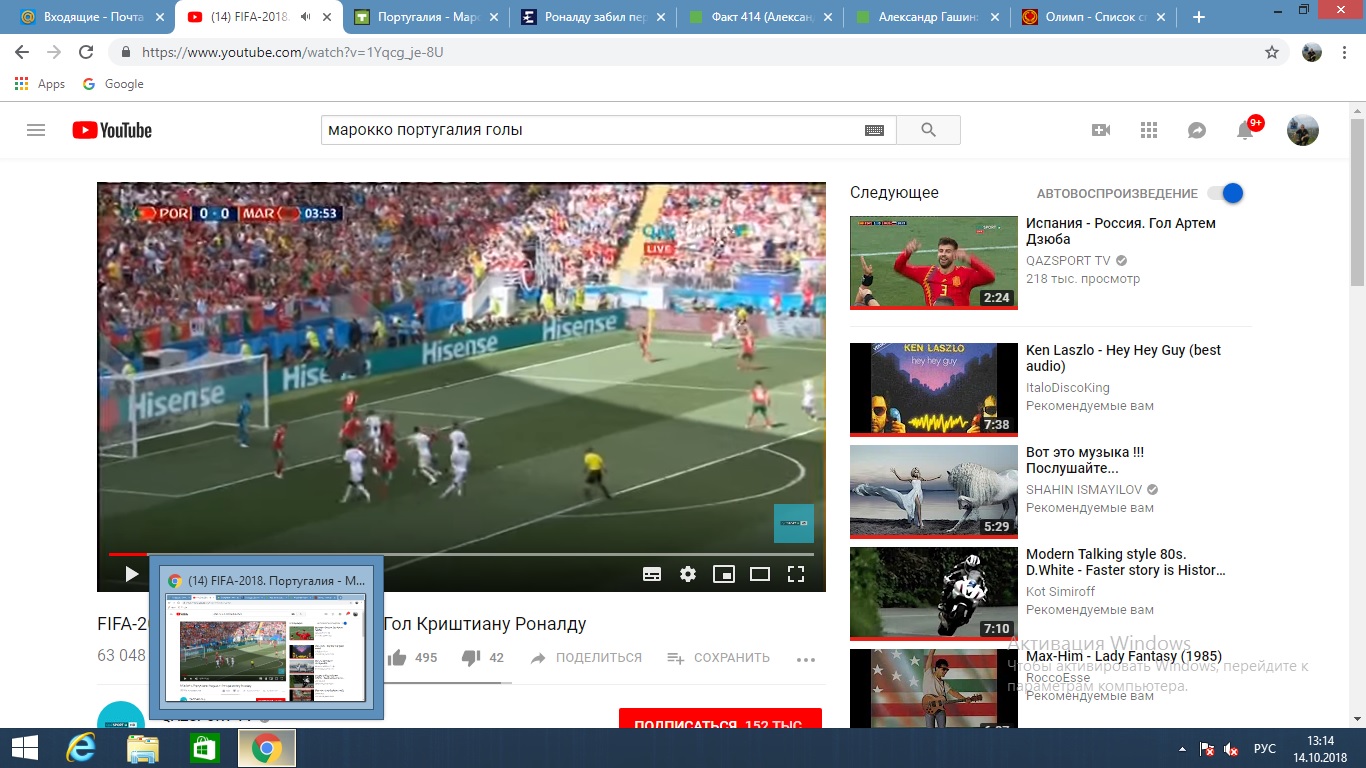This screenshot has width=1366, height=768.
Task: Open File Explorer from taskbar
Action: [x=142, y=748]
